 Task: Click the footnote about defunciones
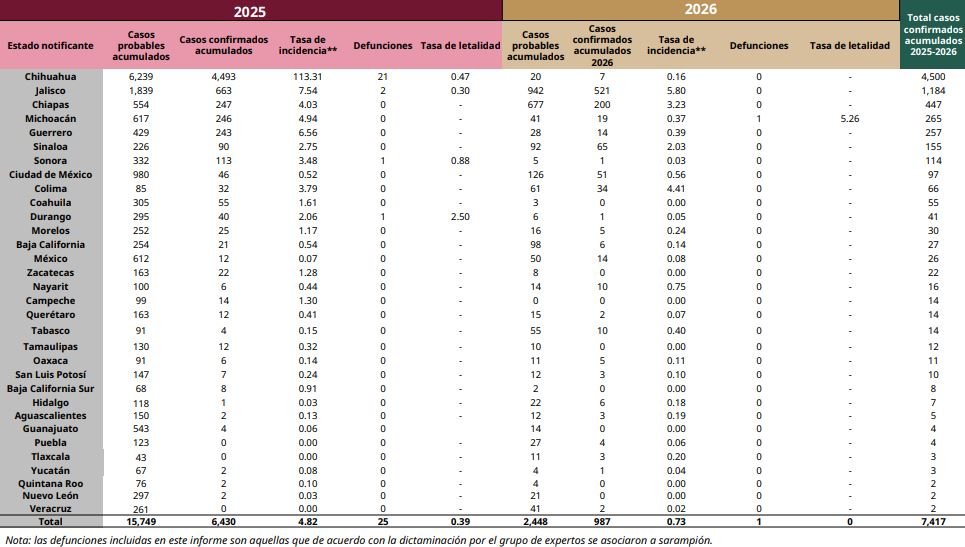[358, 540]
